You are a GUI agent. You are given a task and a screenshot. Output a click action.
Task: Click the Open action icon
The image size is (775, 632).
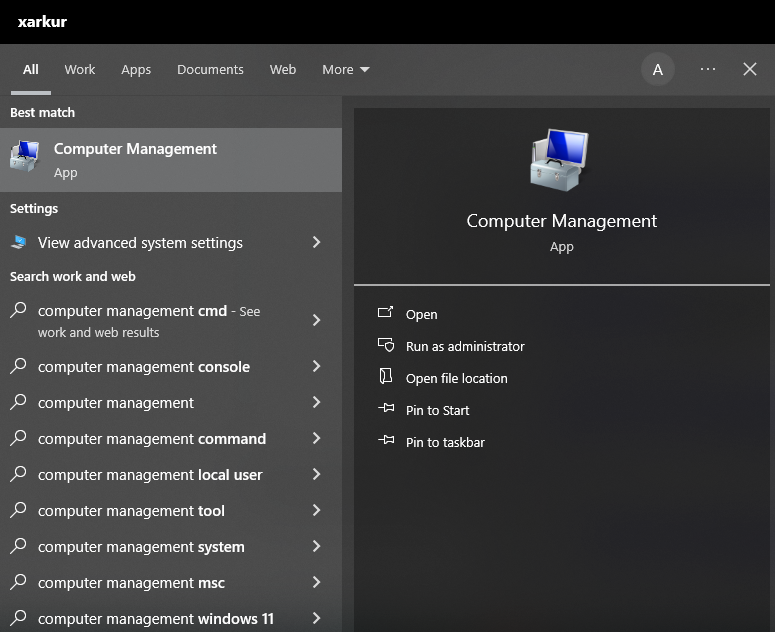coord(385,312)
